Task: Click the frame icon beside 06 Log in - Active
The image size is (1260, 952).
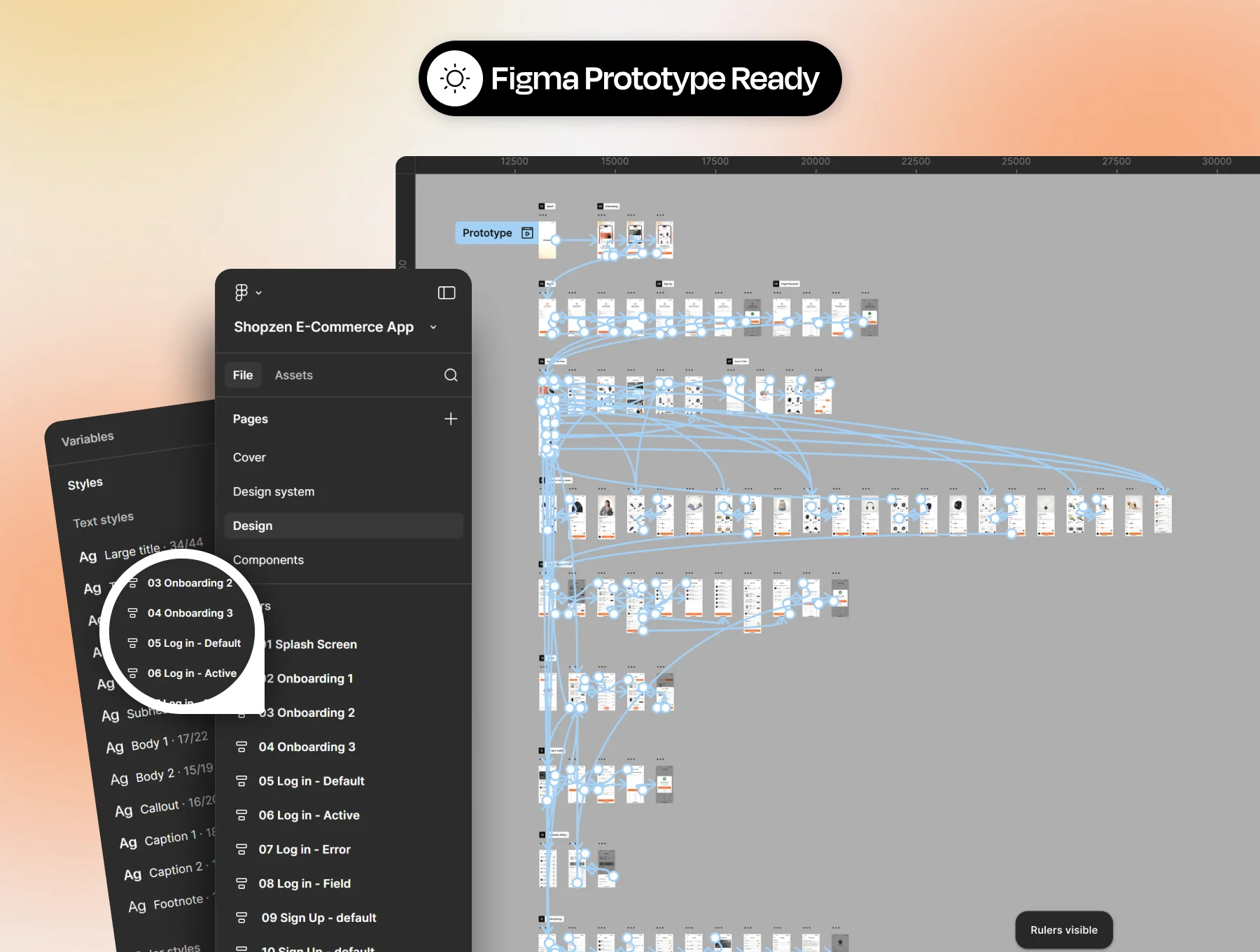Action: (241, 815)
